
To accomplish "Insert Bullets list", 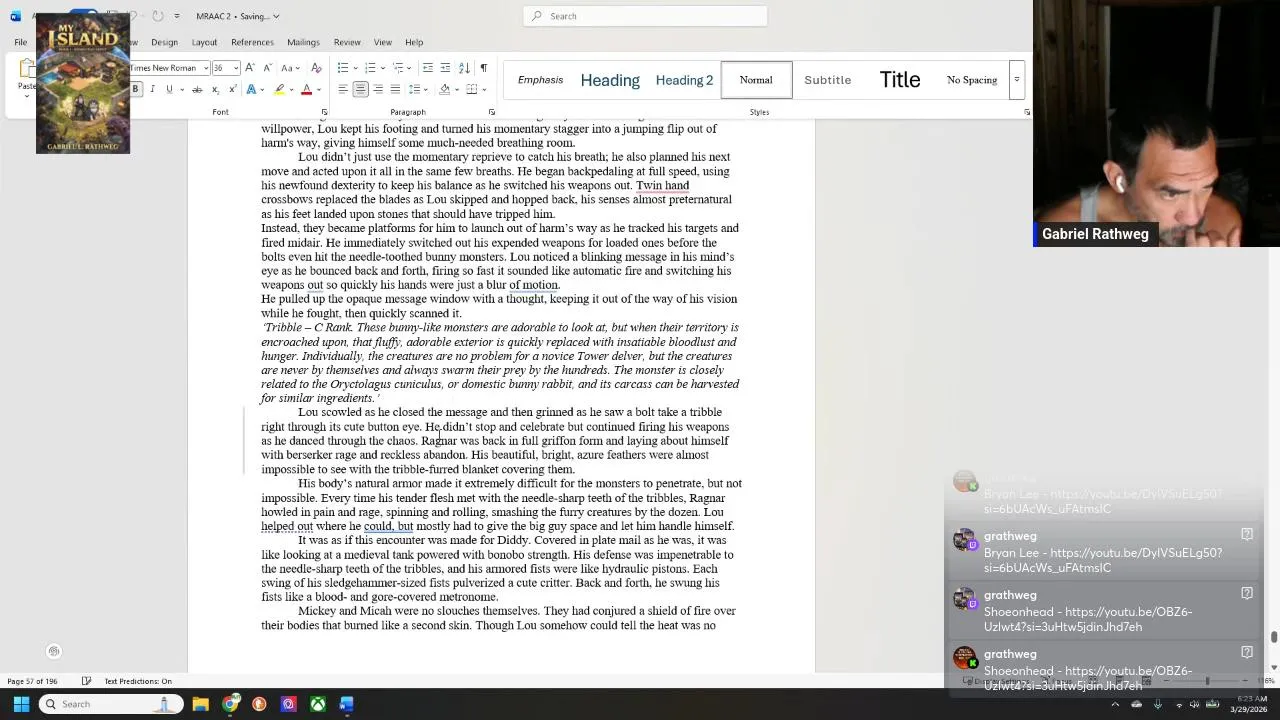I will [342, 68].
